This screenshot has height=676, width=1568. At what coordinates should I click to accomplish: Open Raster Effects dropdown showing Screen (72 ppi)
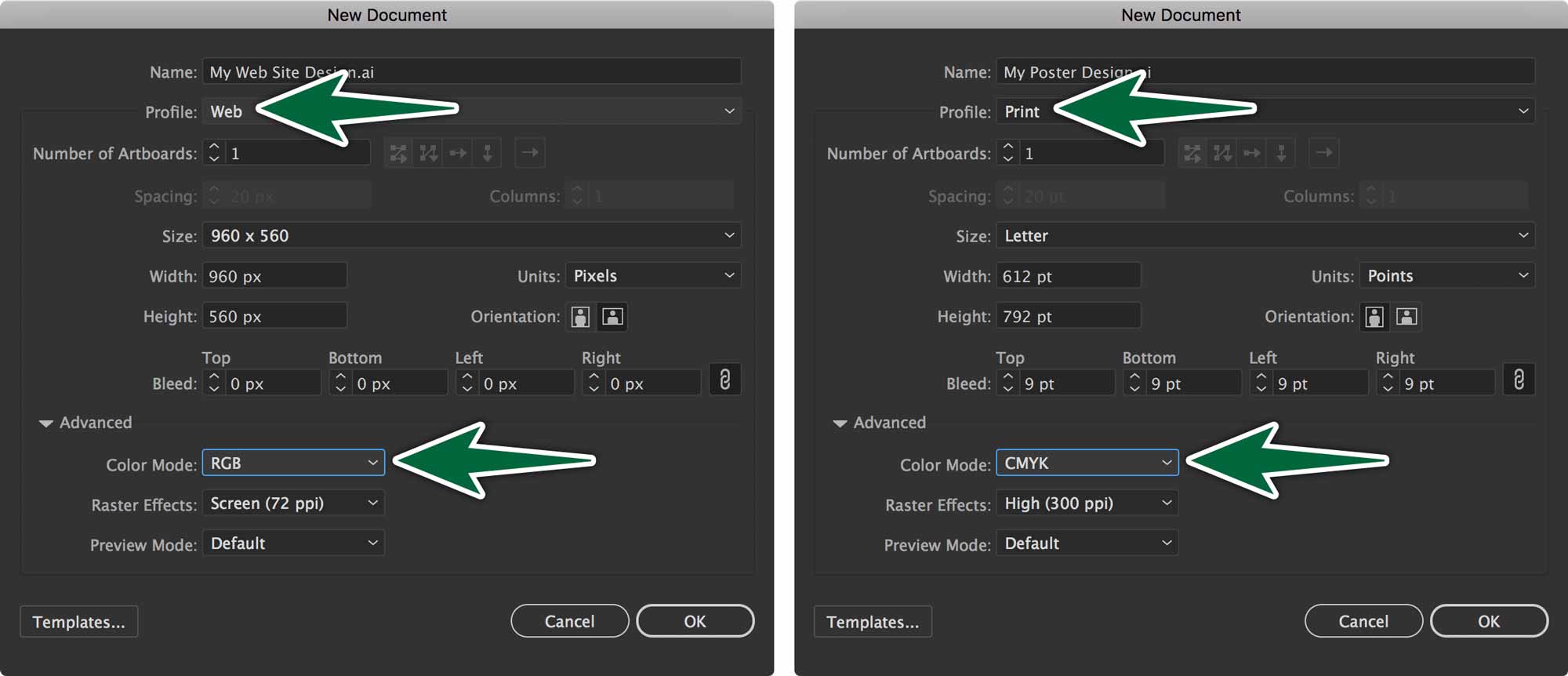tap(293, 503)
